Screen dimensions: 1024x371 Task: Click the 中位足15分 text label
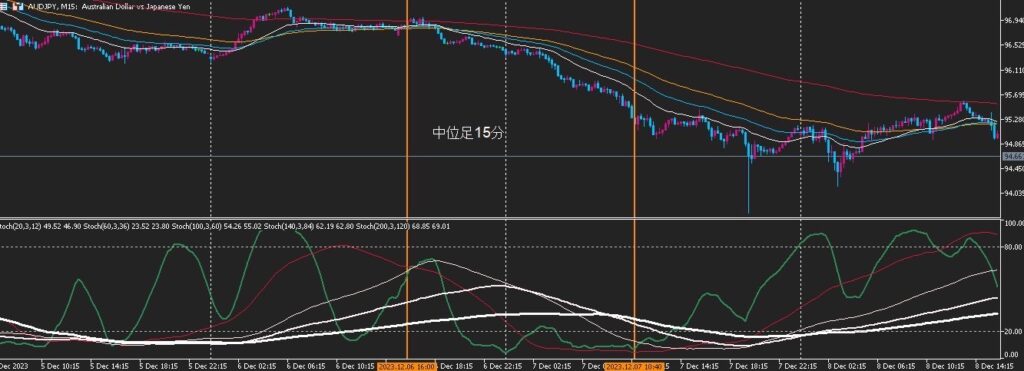pos(468,133)
